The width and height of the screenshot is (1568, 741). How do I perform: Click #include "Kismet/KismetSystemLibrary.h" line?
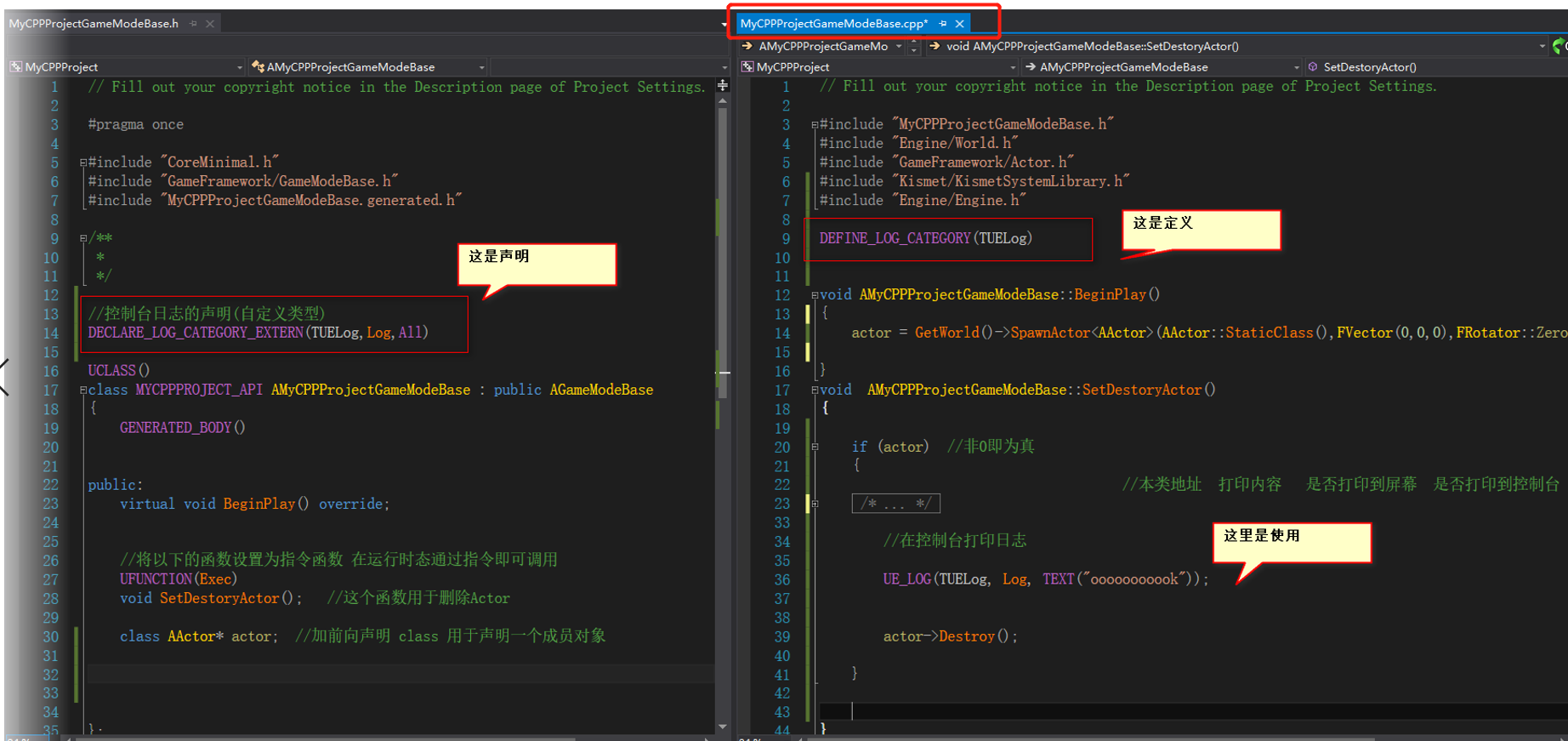(974, 181)
